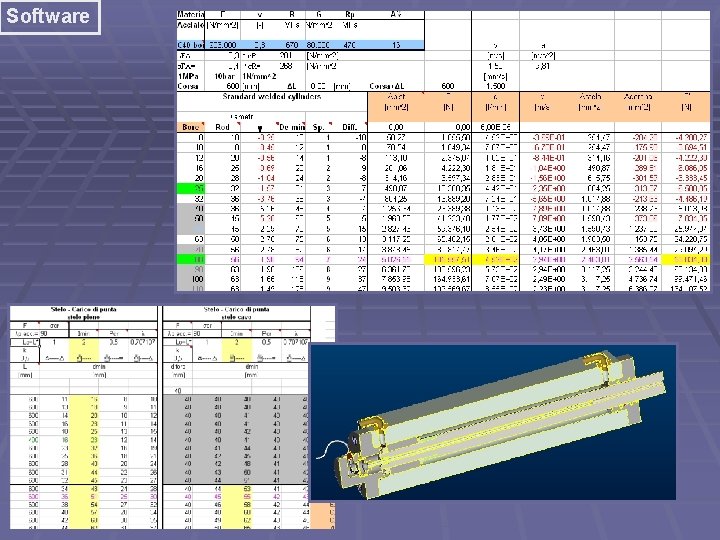Click the 'Stelo - Carico di punta stelo cavo' heading
720x540 pixels.
pyautogui.click(x=236, y=313)
